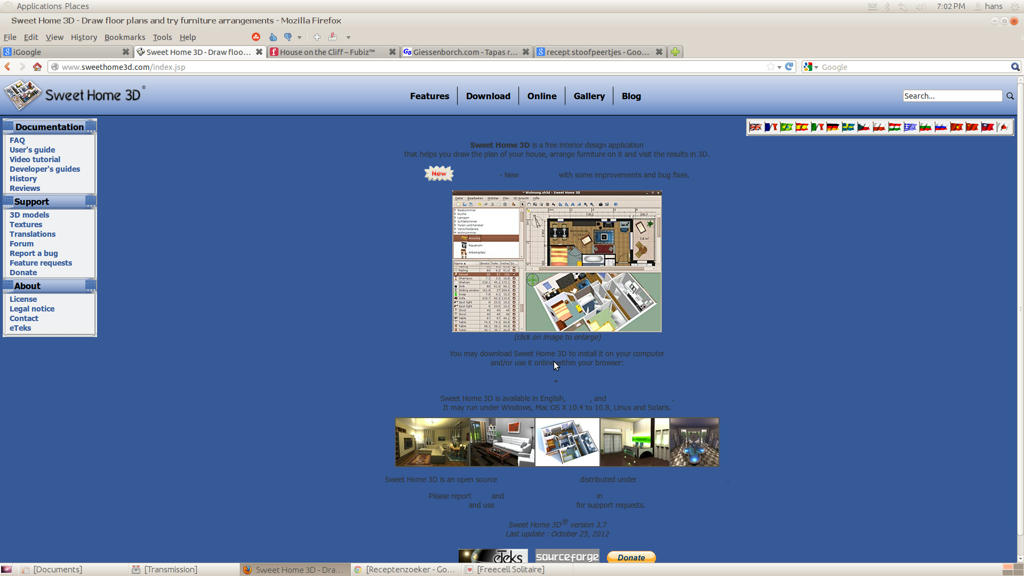Click the red round toolbar add-on icon
The width and height of the screenshot is (1024, 576).
256,37
